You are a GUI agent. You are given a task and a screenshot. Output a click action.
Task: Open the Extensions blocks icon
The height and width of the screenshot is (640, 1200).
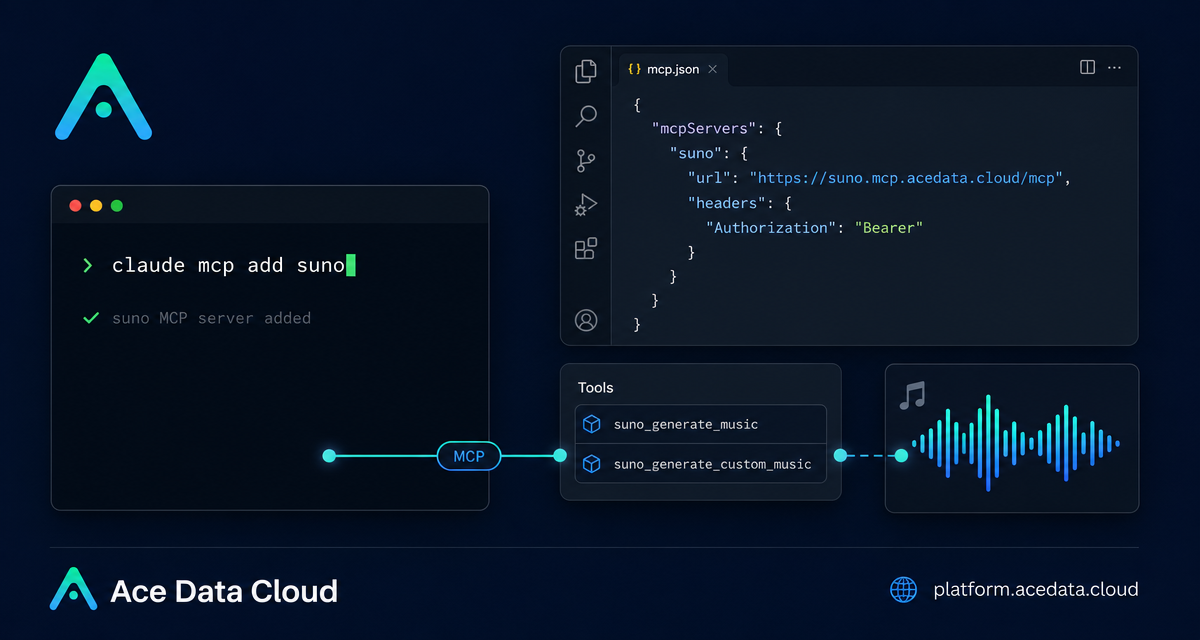[x=586, y=249]
